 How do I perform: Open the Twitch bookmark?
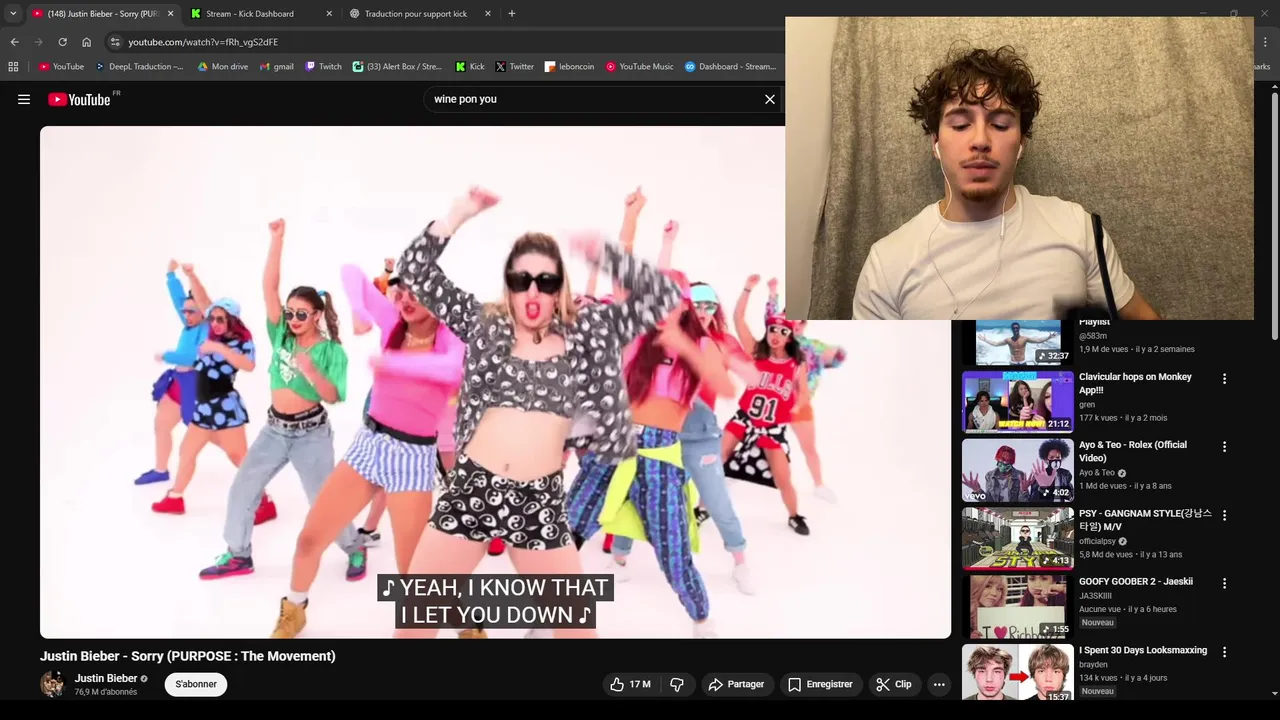(x=323, y=67)
